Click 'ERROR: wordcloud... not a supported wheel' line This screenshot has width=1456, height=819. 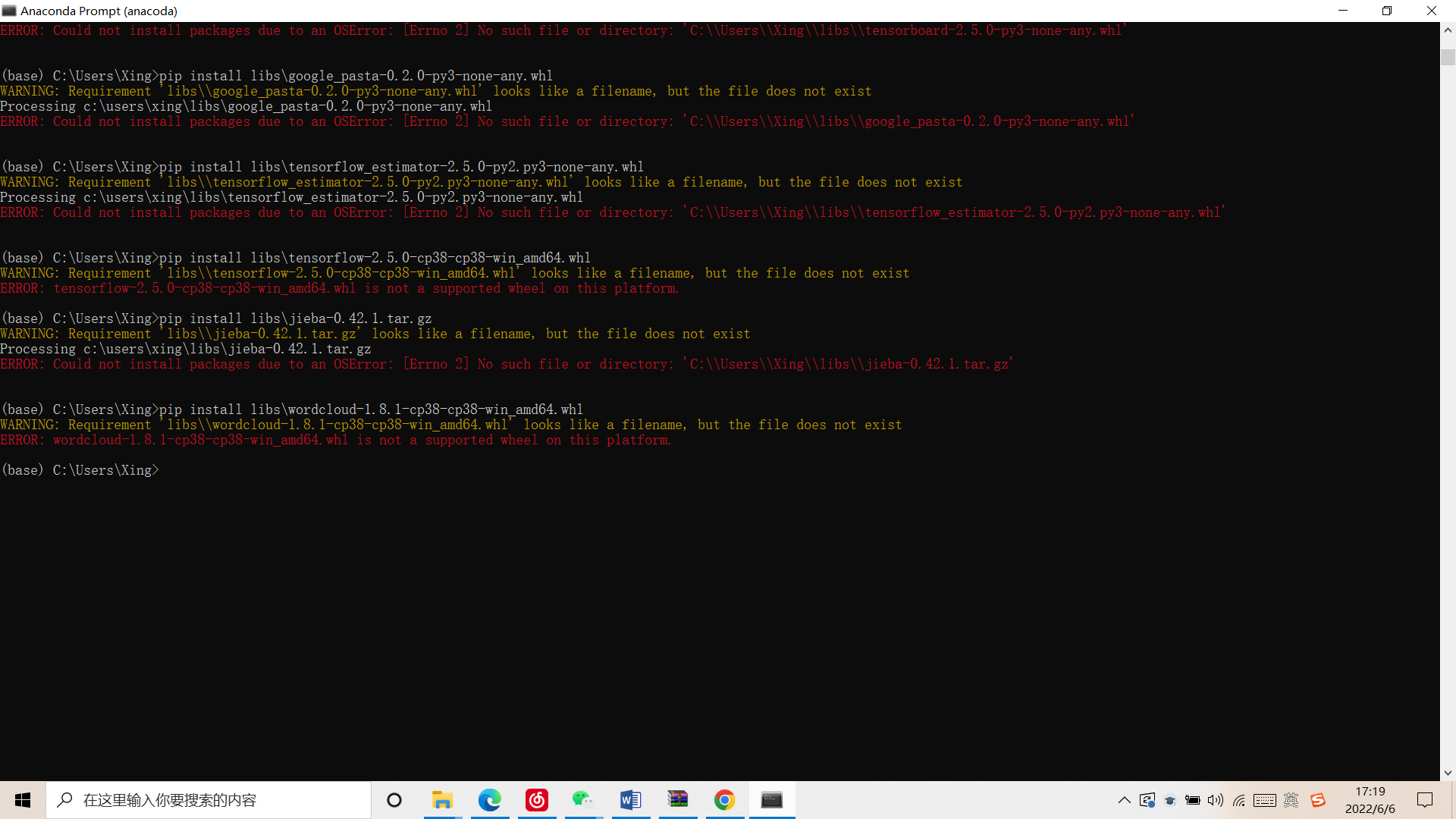click(x=336, y=440)
